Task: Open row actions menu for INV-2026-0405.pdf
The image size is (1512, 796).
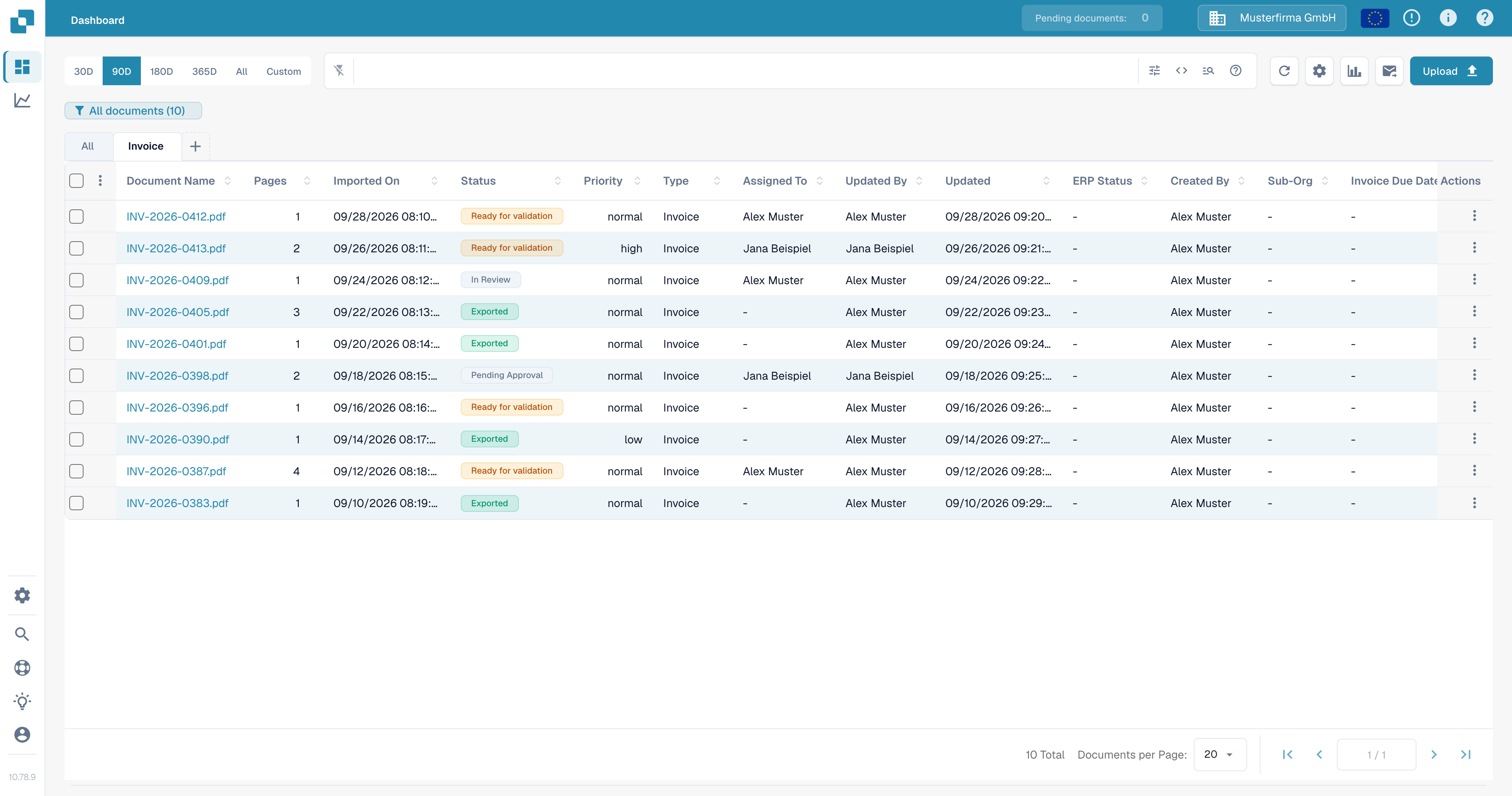Action: (1474, 312)
